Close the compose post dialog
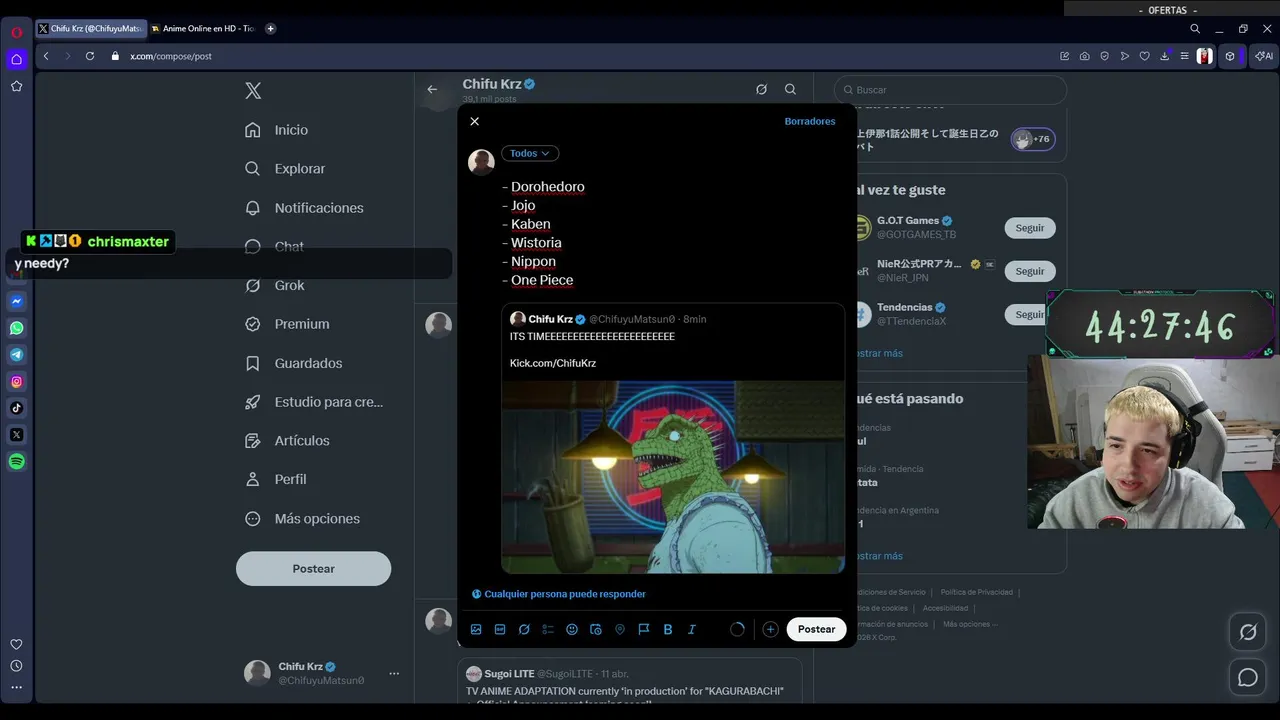 pos(475,121)
